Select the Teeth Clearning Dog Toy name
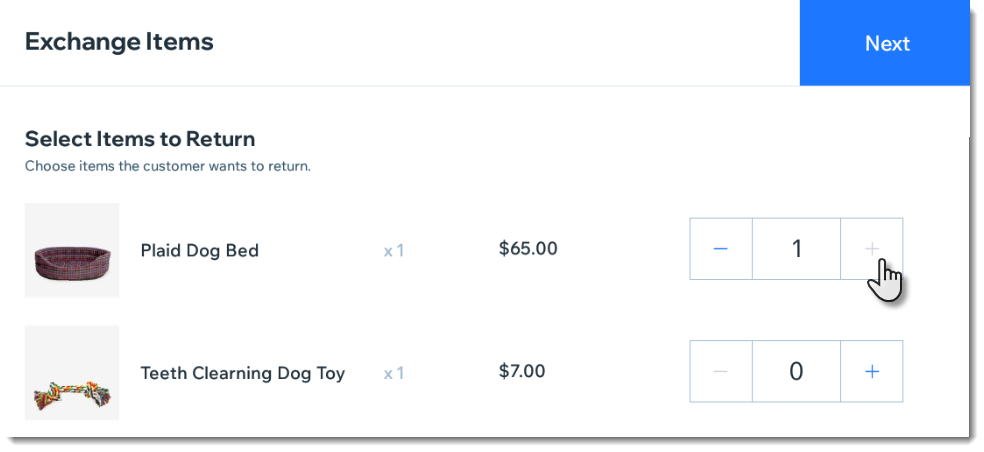The height and width of the screenshot is (452, 984). point(243,374)
